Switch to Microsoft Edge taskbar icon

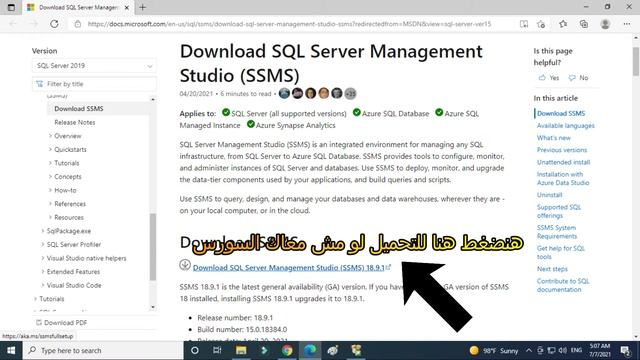(x=310, y=350)
